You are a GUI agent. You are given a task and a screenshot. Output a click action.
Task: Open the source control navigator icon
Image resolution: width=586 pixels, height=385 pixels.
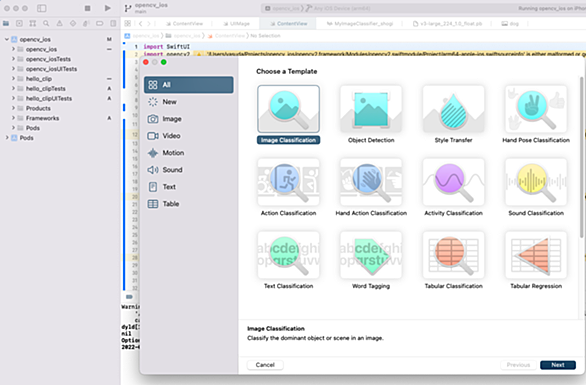tap(19, 24)
